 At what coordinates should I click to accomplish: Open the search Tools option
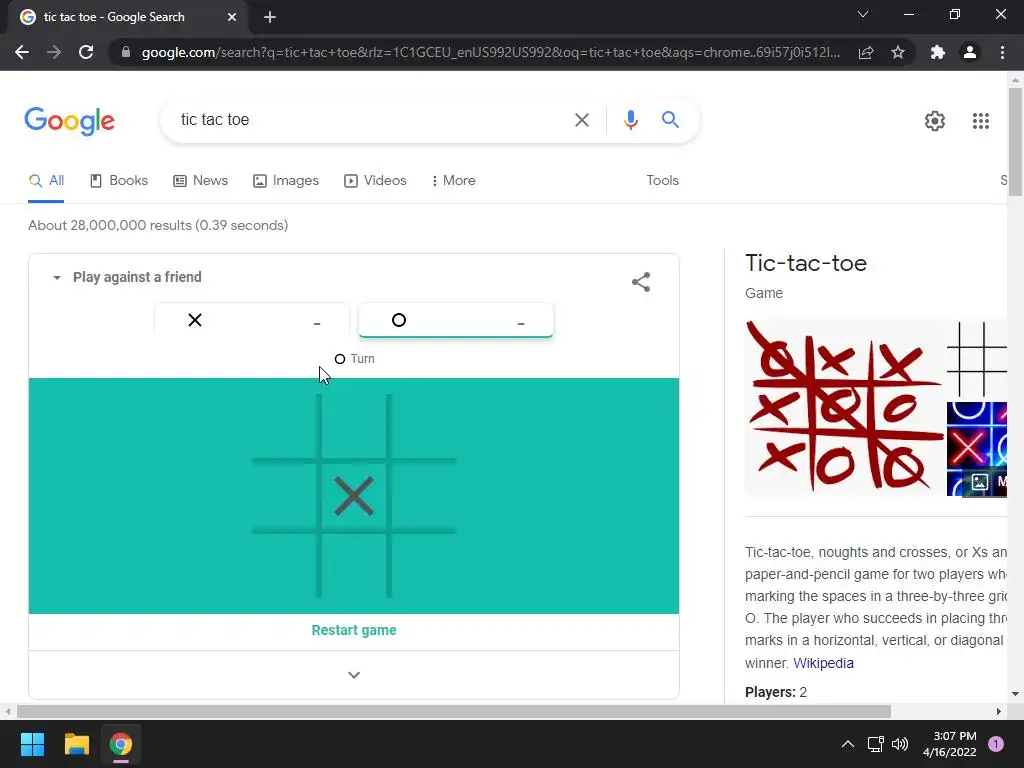click(662, 180)
